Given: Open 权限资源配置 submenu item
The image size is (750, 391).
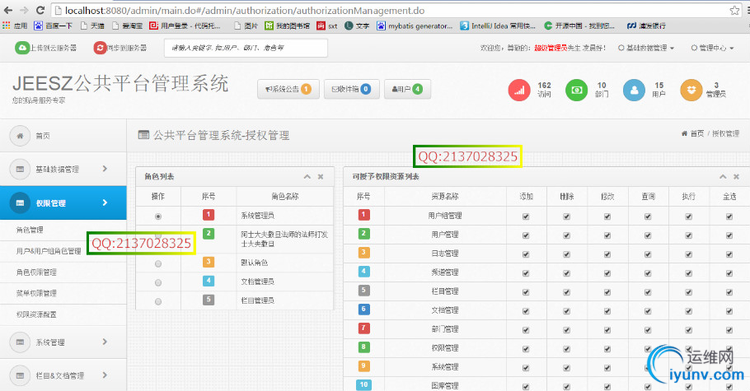Looking at the screenshot, I should click(x=36, y=314).
